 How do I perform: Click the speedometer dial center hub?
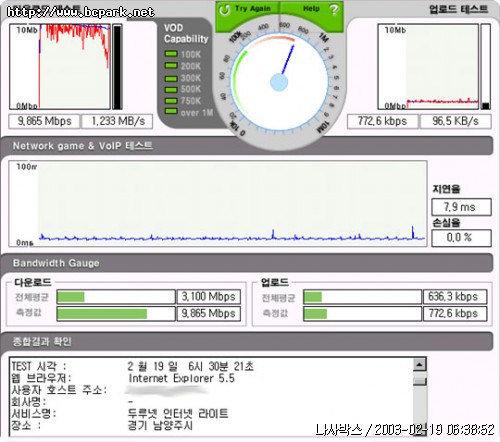pos(279,83)
